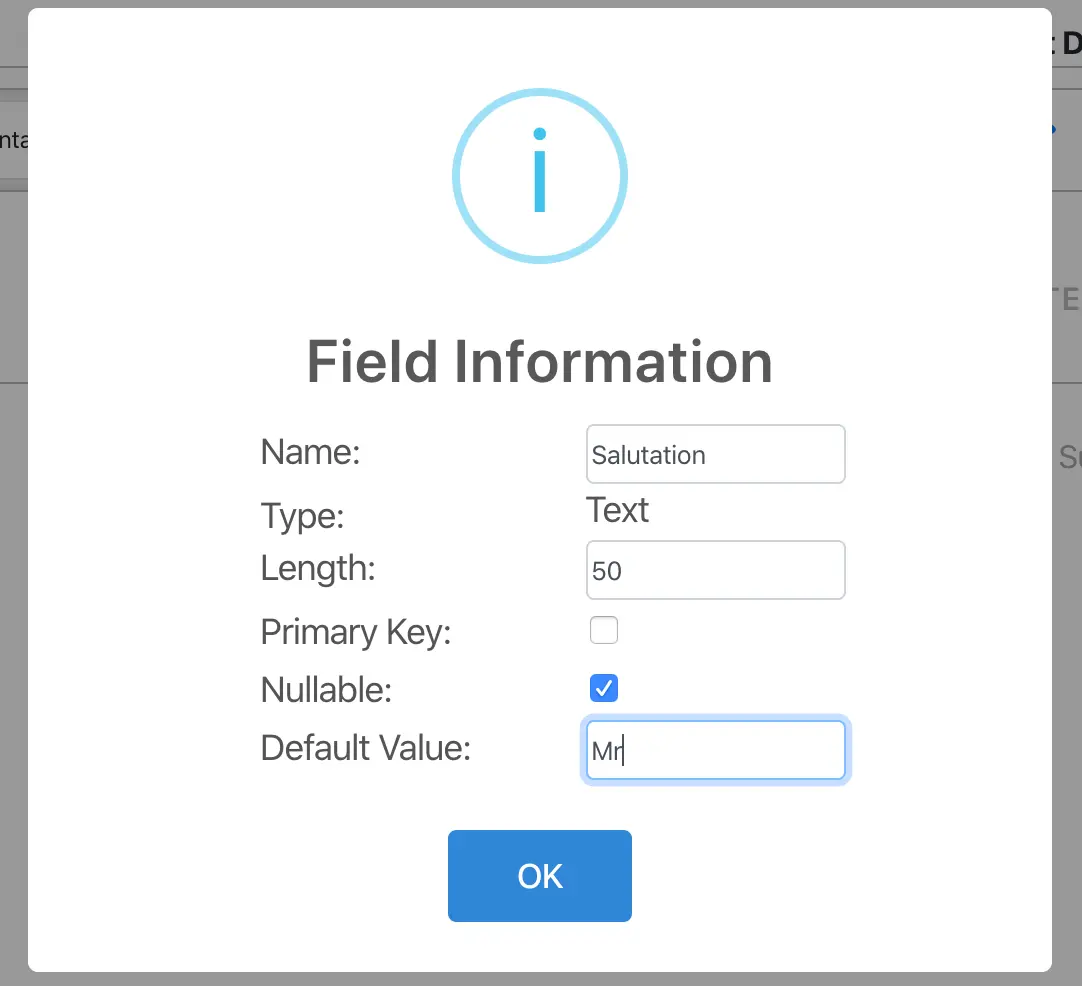Select the Text type value

pos(617,511)
